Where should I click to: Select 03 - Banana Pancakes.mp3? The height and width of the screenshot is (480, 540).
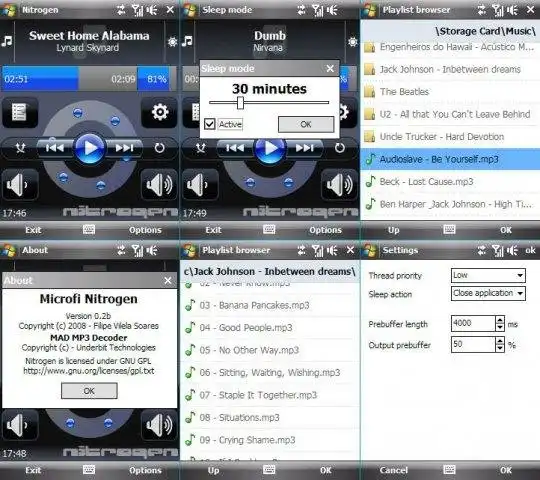pos(270,305)
